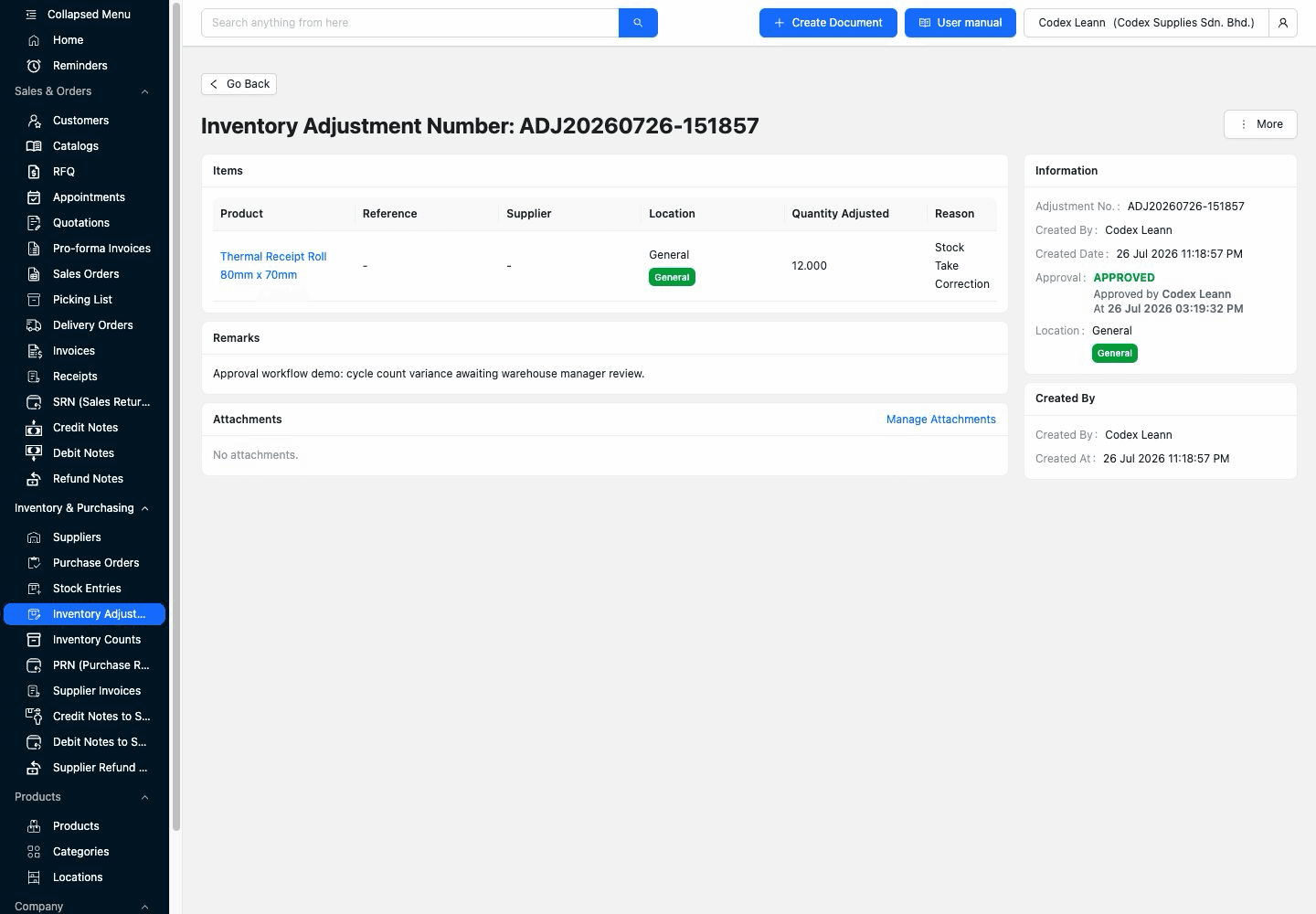Click the Categories grid icon
The height and width of the screenshot is (914, 1316).
click(34, 852)
